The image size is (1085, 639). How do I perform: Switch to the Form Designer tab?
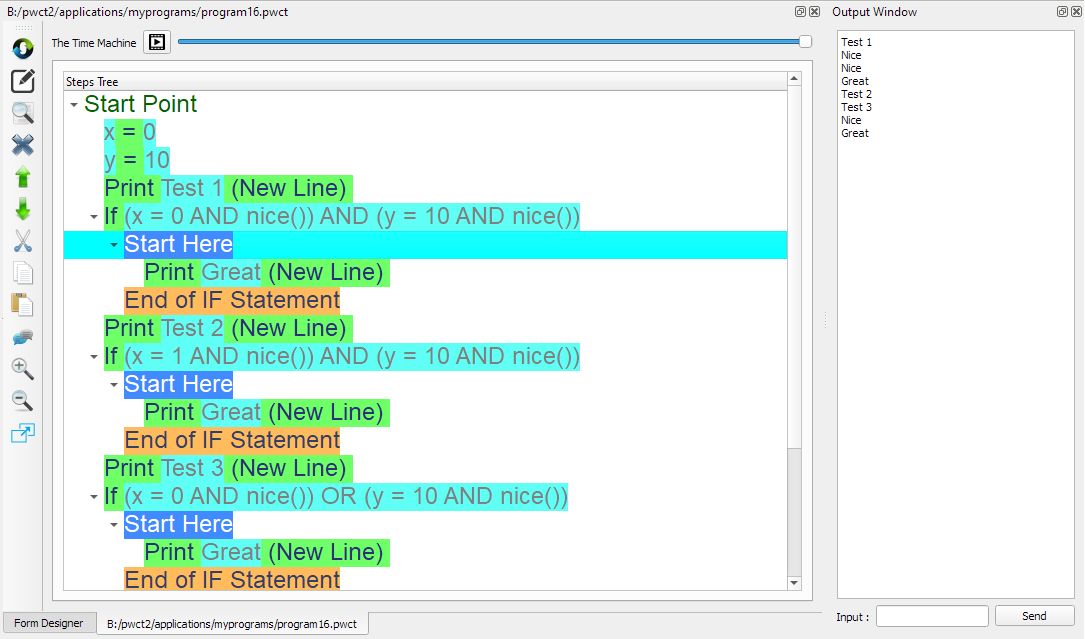(48, 623)
